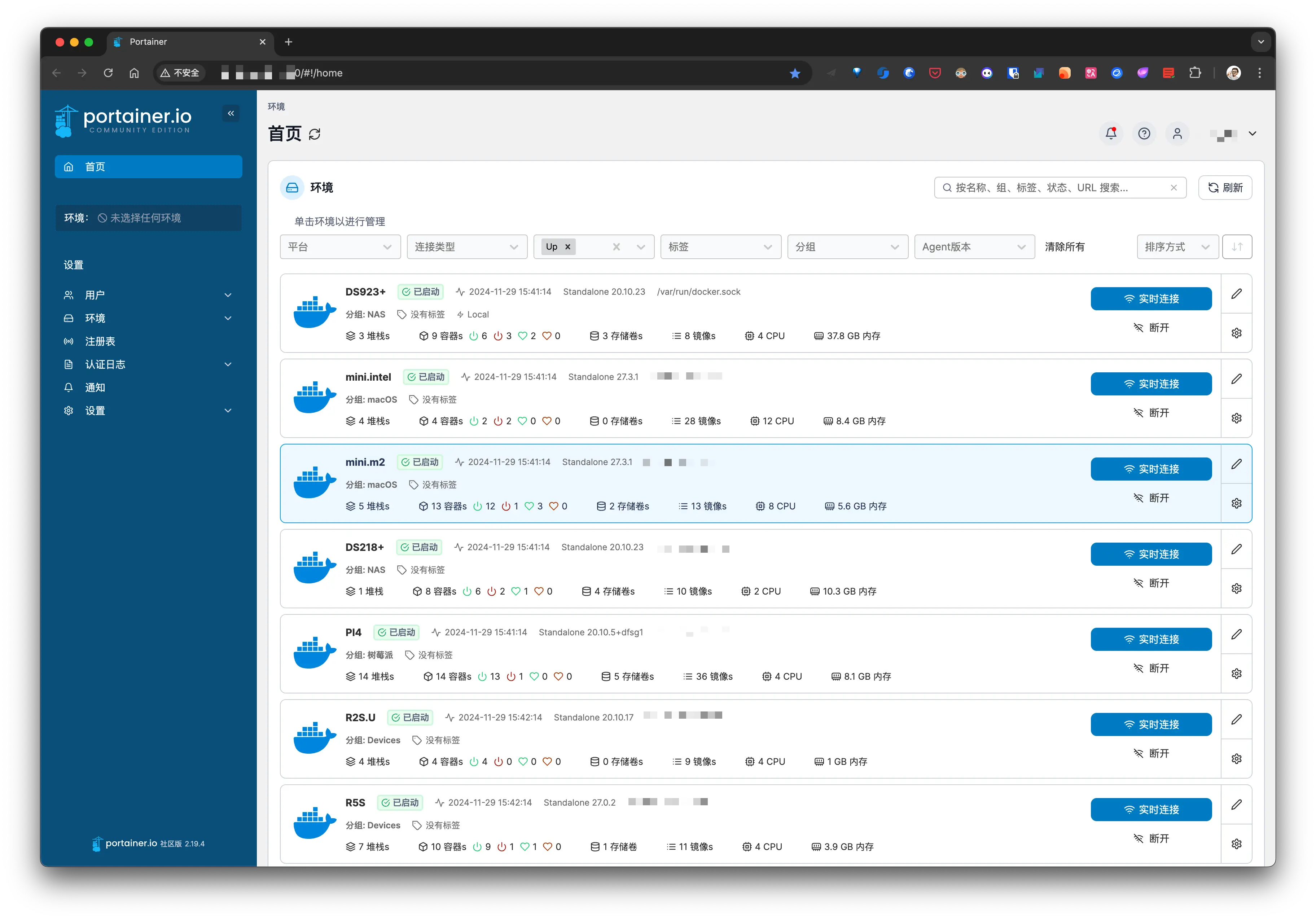The height and width of the screenshot is (920, 1316).
Task: Click the pencil edit icon for DS923+
Action: pyautogui.click(x=1236, y=293)
